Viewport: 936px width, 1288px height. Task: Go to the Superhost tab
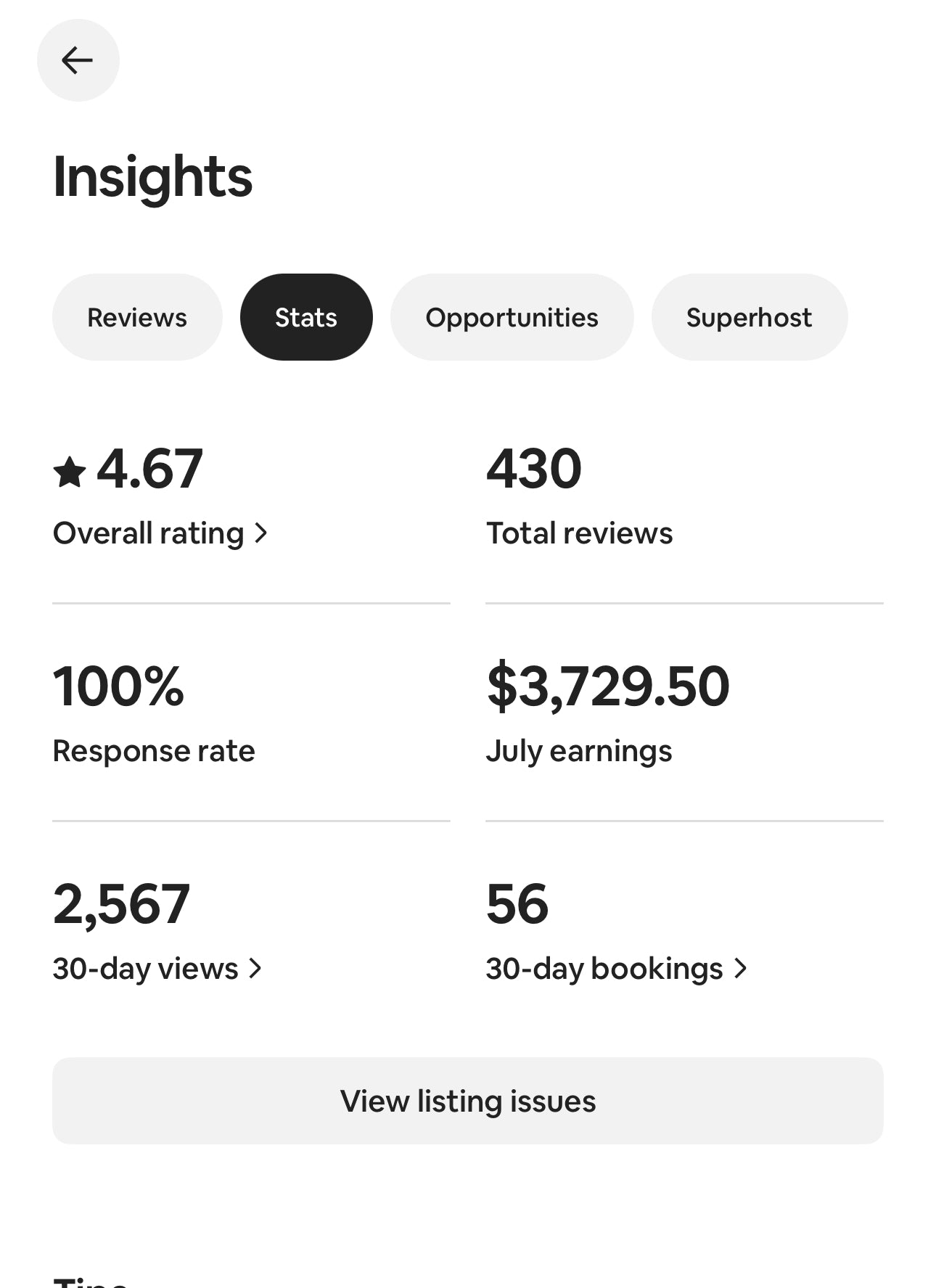(x=749, y=317)
